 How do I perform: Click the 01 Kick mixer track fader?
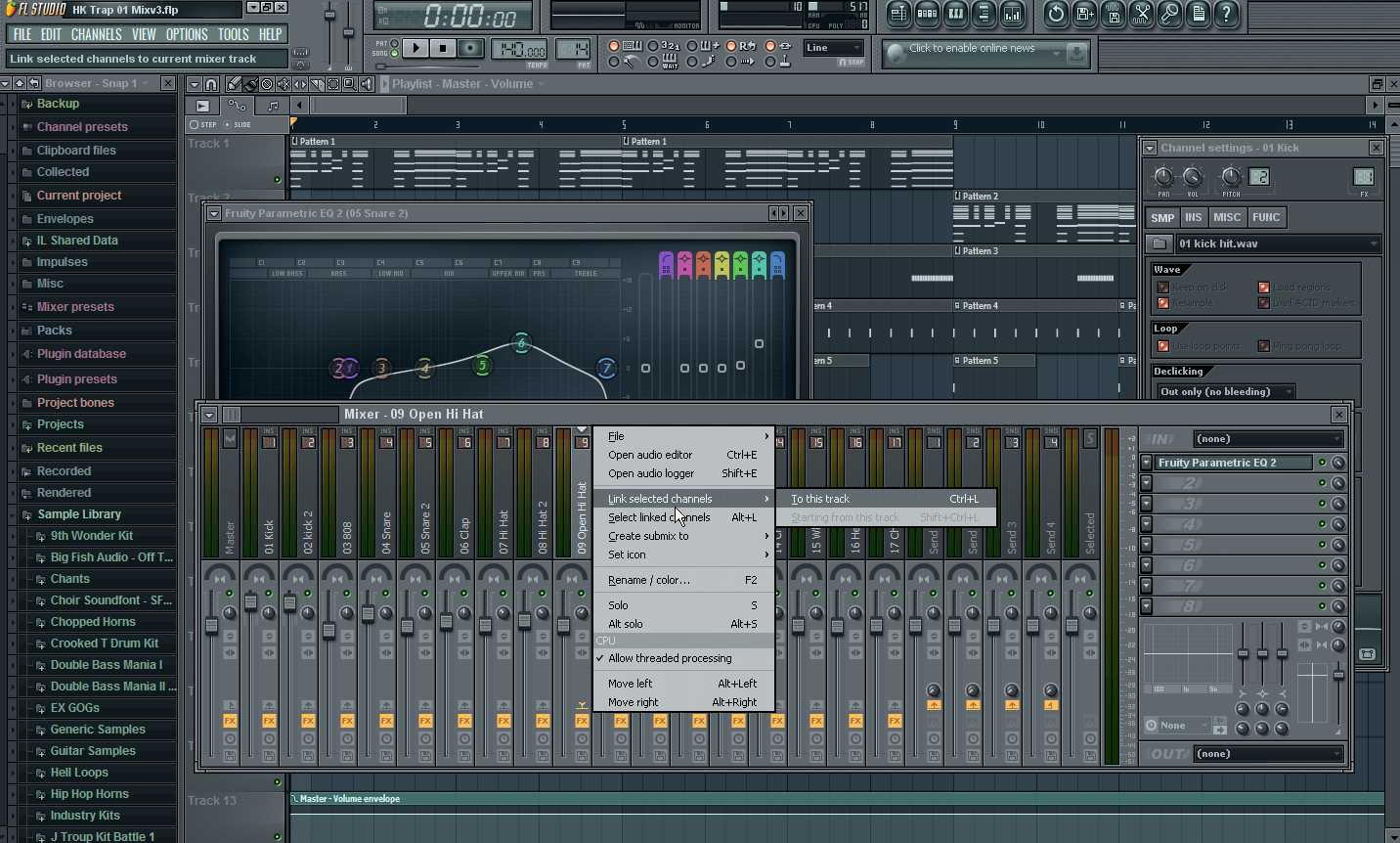[250, 604]
